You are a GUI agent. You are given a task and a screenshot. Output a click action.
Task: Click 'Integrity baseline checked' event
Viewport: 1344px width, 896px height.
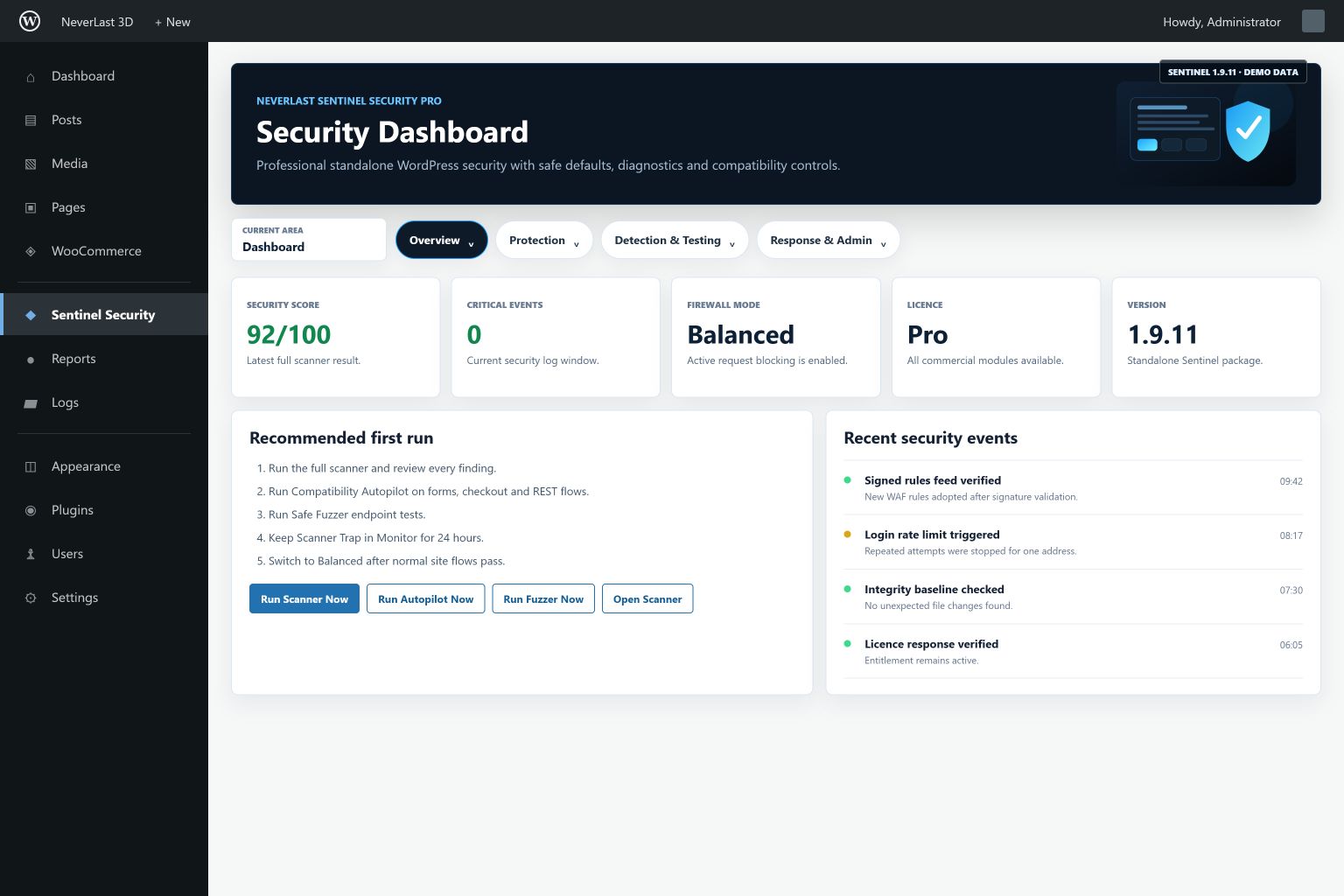pyautogui.click(x=934, y=590)
